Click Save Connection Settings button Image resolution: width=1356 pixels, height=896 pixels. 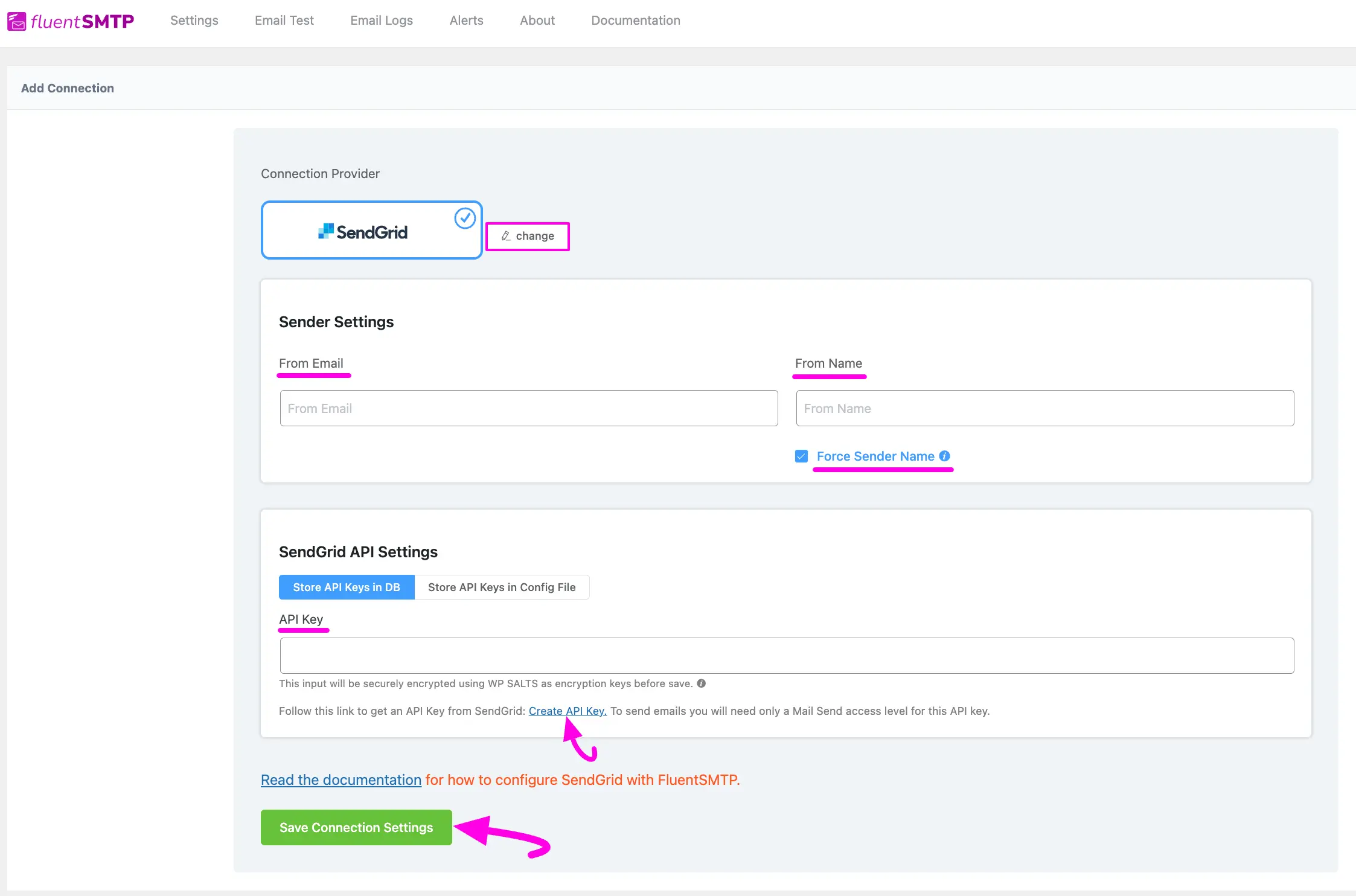pos(356,827)
